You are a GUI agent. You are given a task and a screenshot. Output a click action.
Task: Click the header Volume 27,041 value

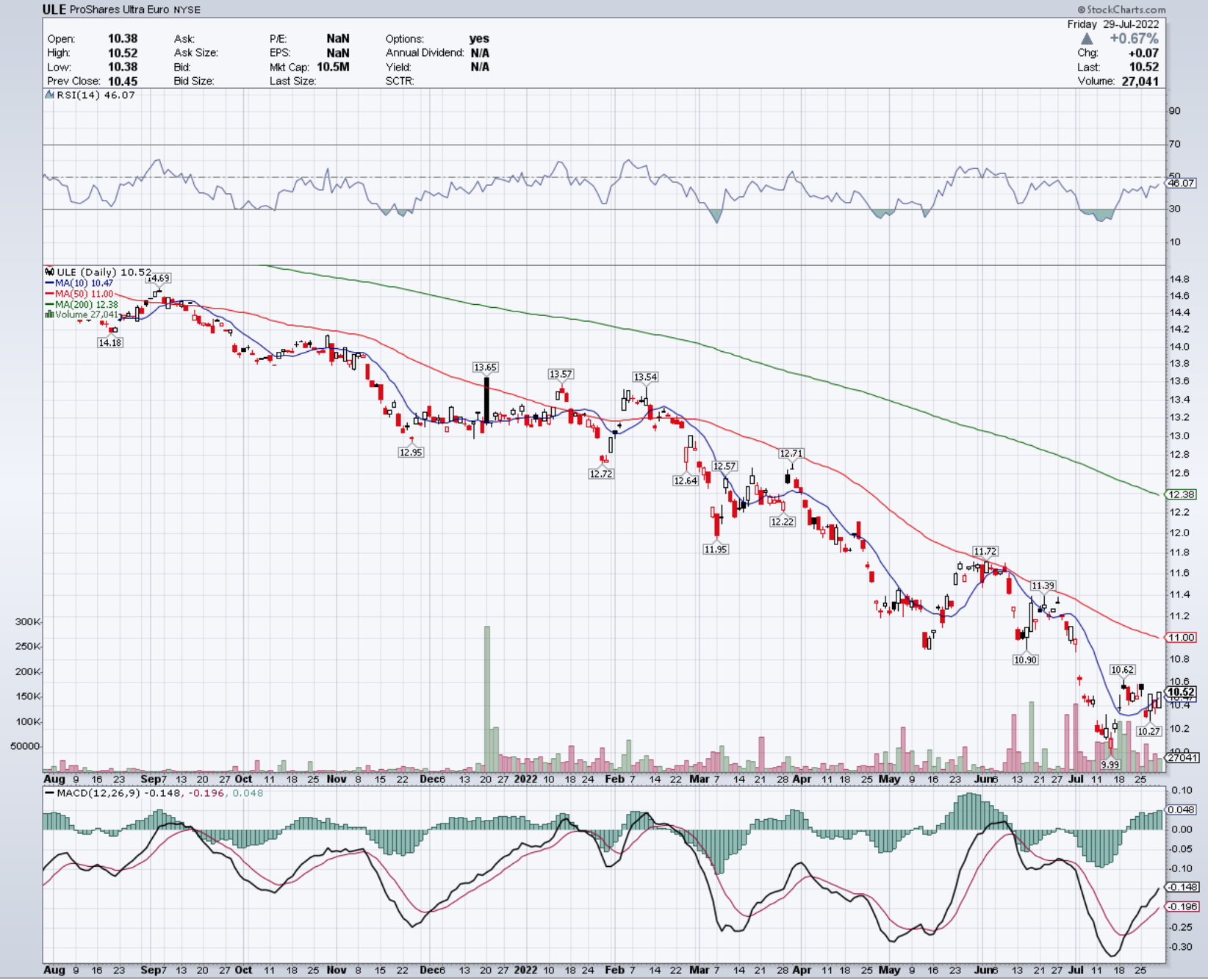tap(1140, 81)
